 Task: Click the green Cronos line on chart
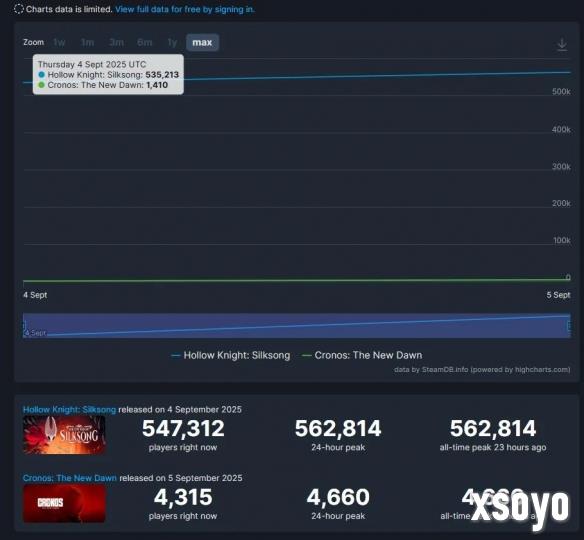296,280
